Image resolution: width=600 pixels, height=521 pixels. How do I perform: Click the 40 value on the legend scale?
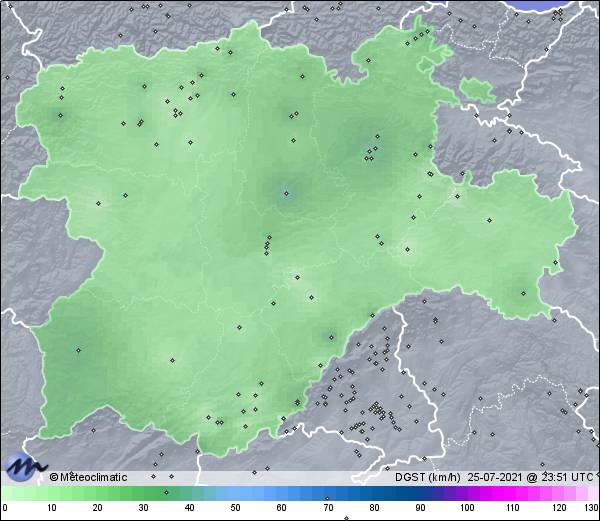[x=189, y=508]
